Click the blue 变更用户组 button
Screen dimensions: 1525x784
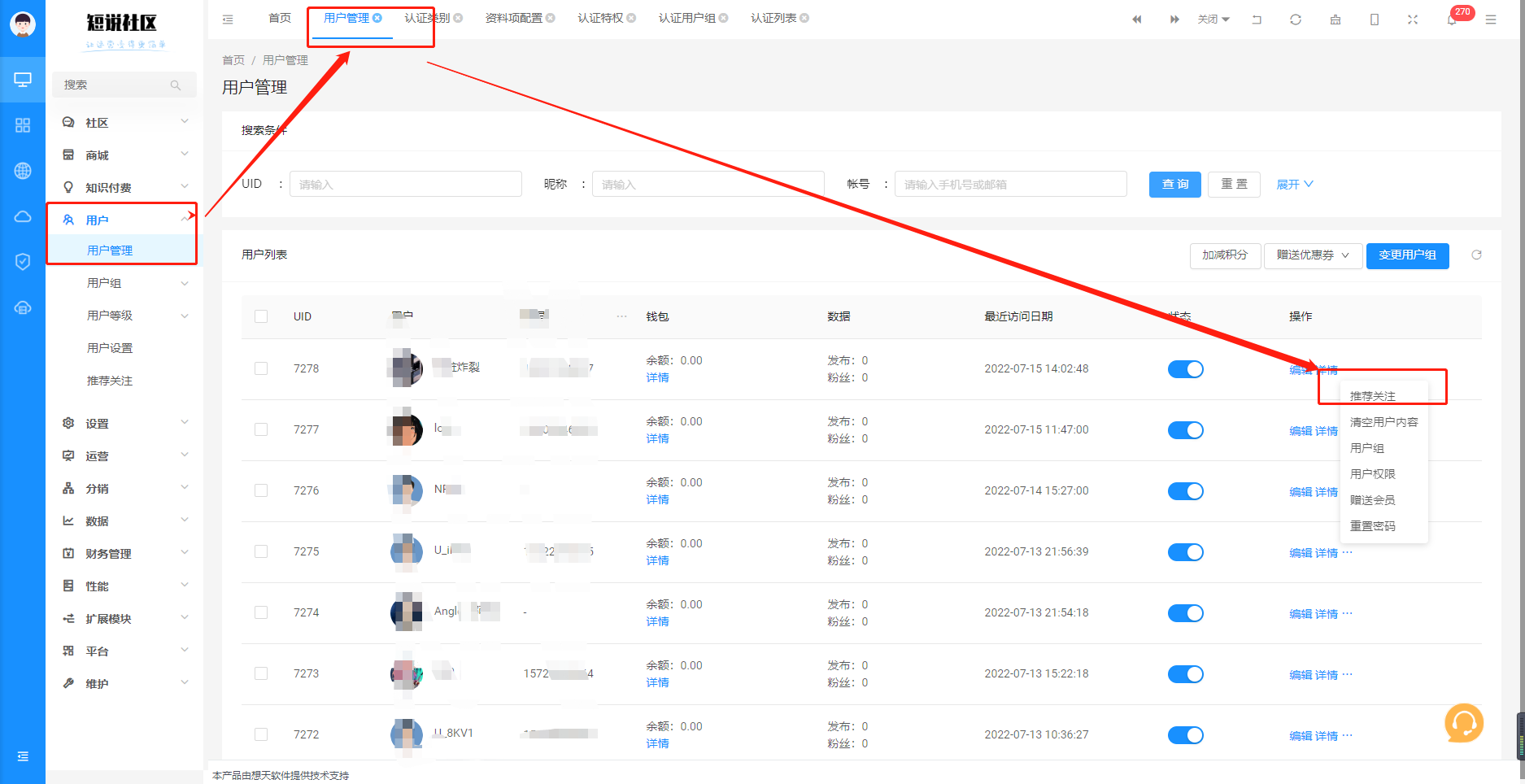point(1408,255)
